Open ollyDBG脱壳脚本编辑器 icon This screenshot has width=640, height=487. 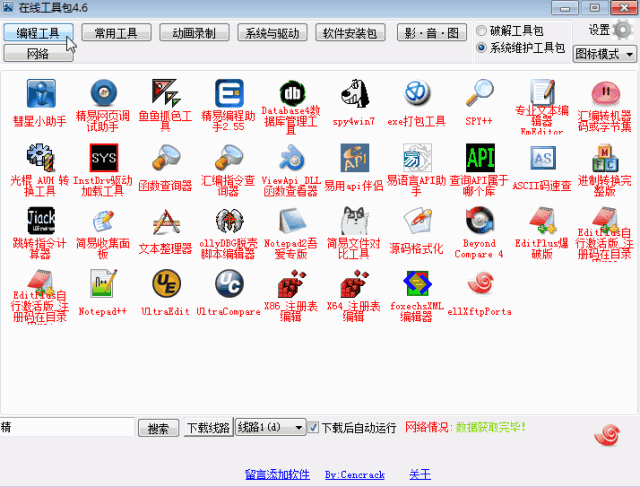click(229, 221)
